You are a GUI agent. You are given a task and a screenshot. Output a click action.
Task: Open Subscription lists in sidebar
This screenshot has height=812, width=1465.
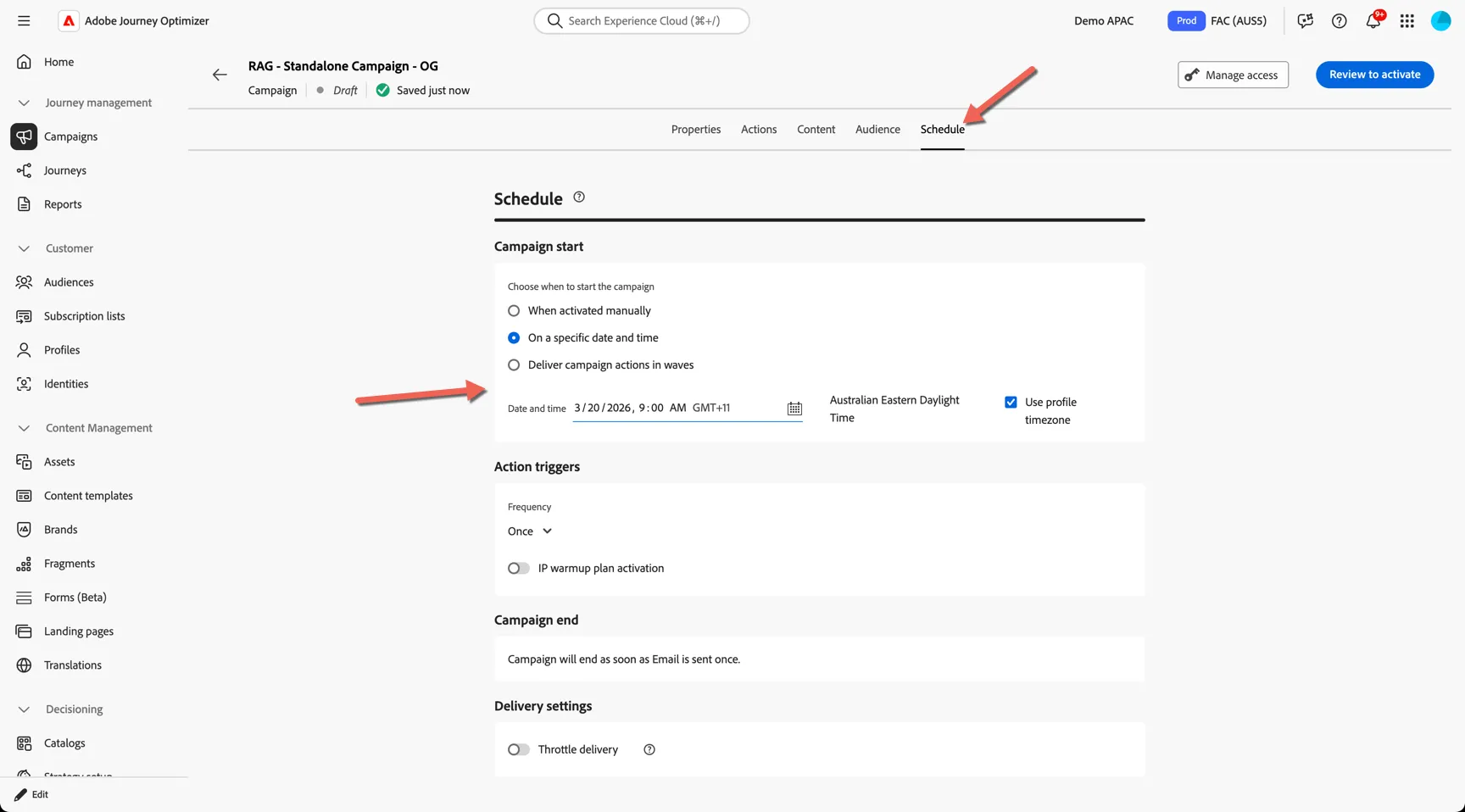click(84, 316)
